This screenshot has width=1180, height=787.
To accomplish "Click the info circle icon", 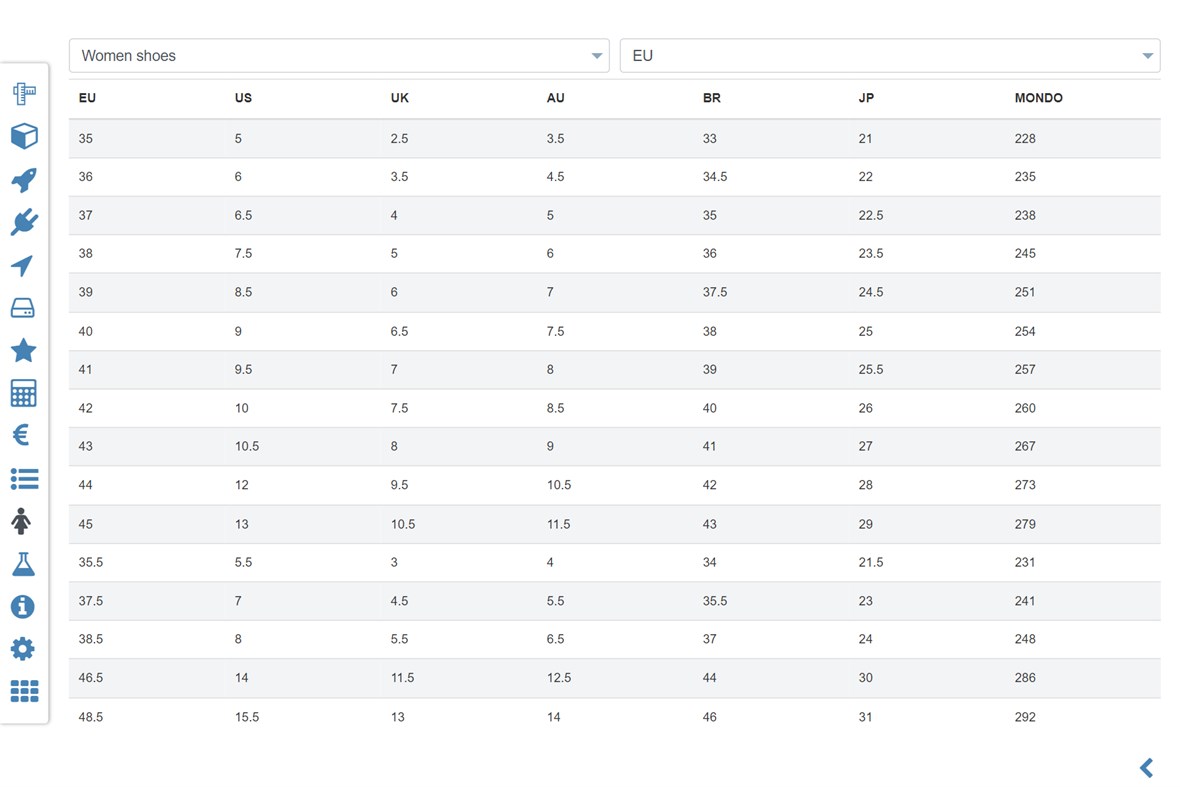I will click(22, 606).
